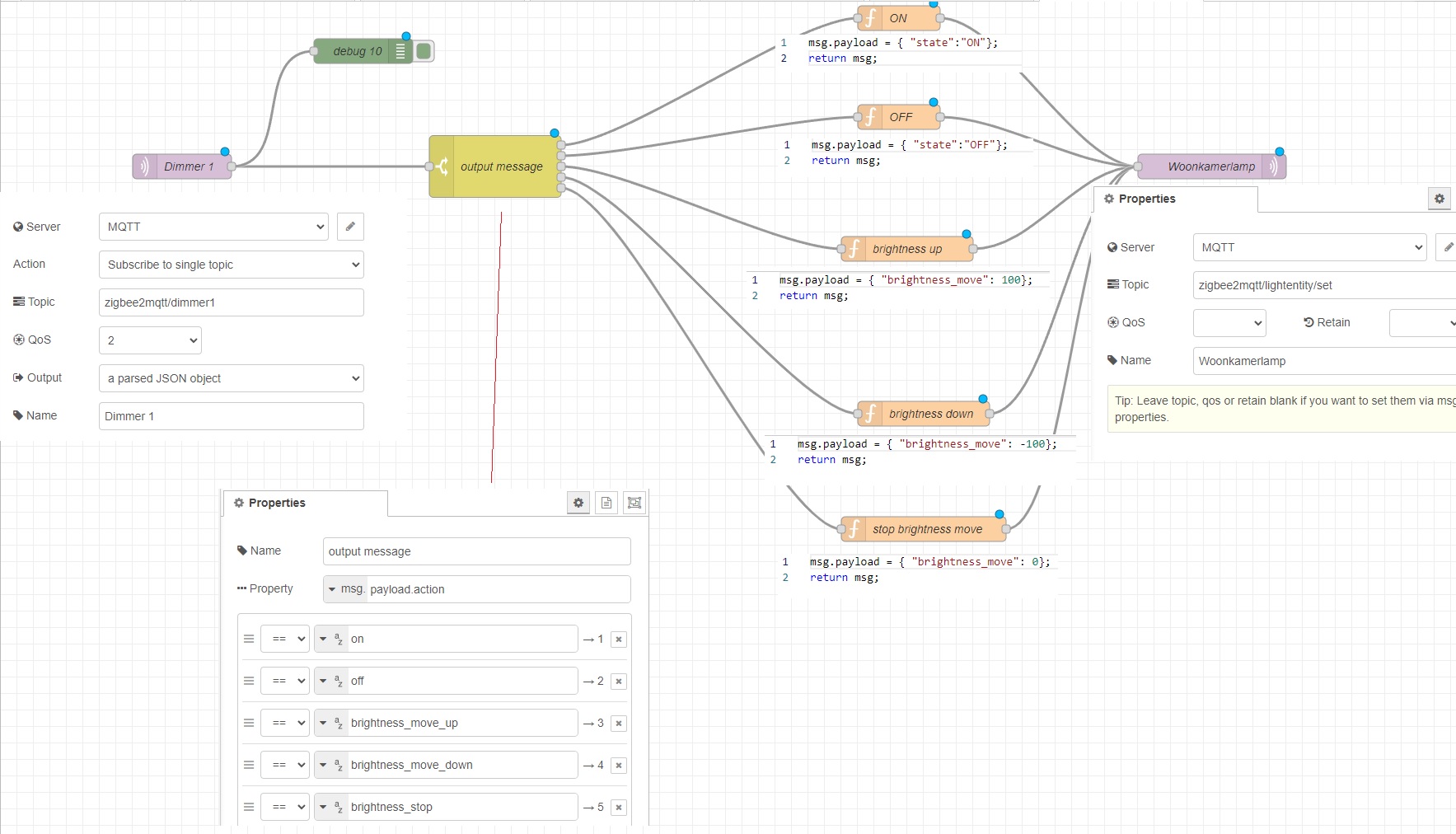Delete the brightness_stop rule with its x button
The height and width of the screenshot is (834, 1456).
coord(618,807)
